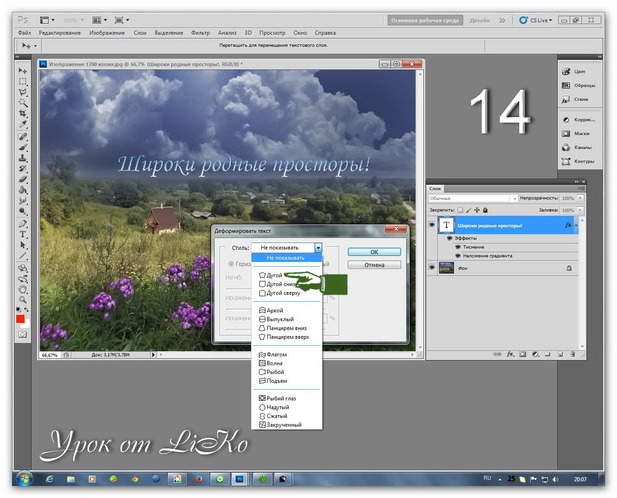Select the Горизонтальная radio button in dialog
617x498 pixels.
click(x=231, y=264)
